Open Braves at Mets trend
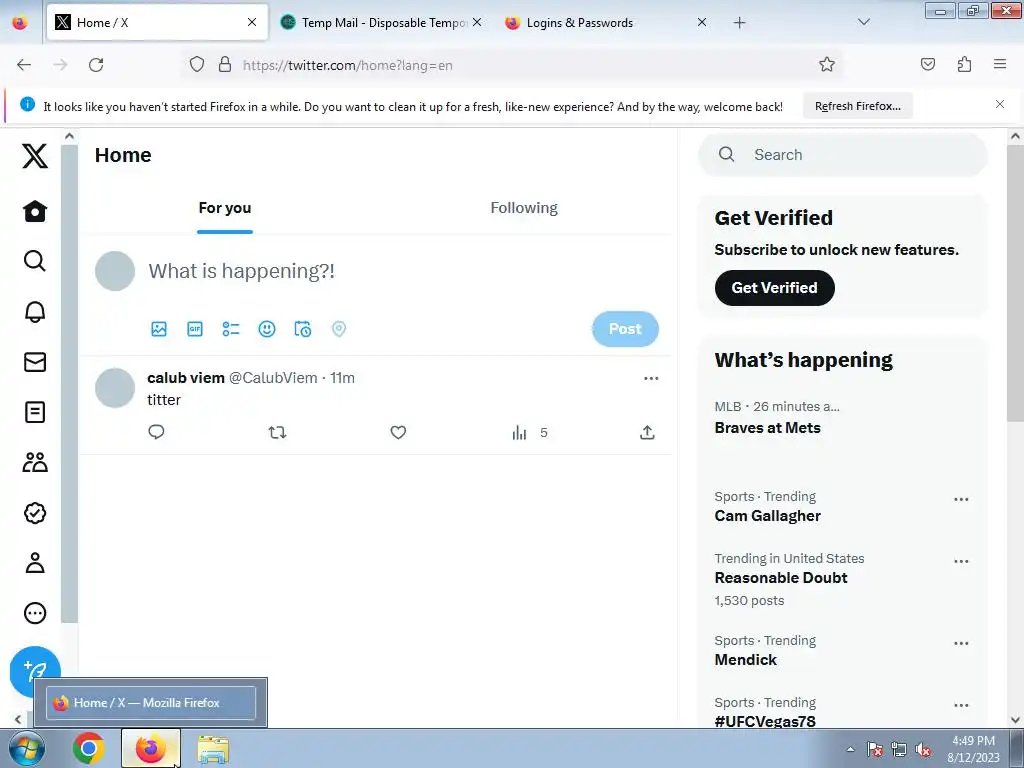1024x768 pixels. (767, 428)
